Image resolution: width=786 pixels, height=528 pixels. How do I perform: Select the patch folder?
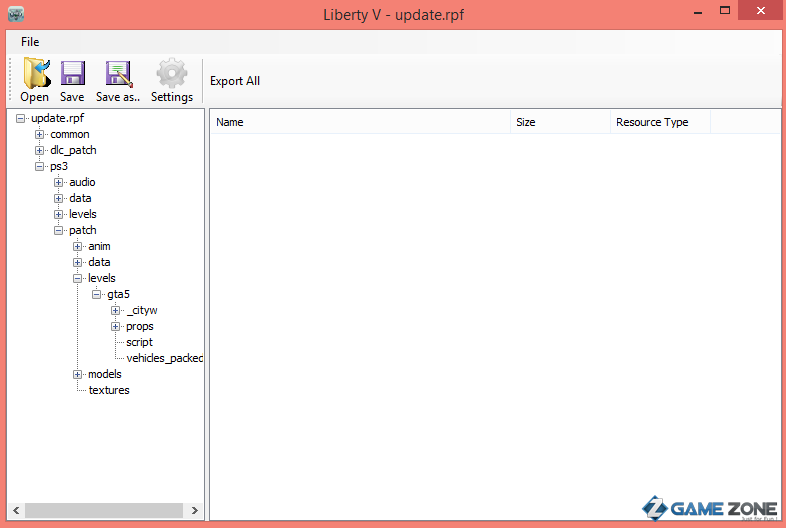(83, 231)
